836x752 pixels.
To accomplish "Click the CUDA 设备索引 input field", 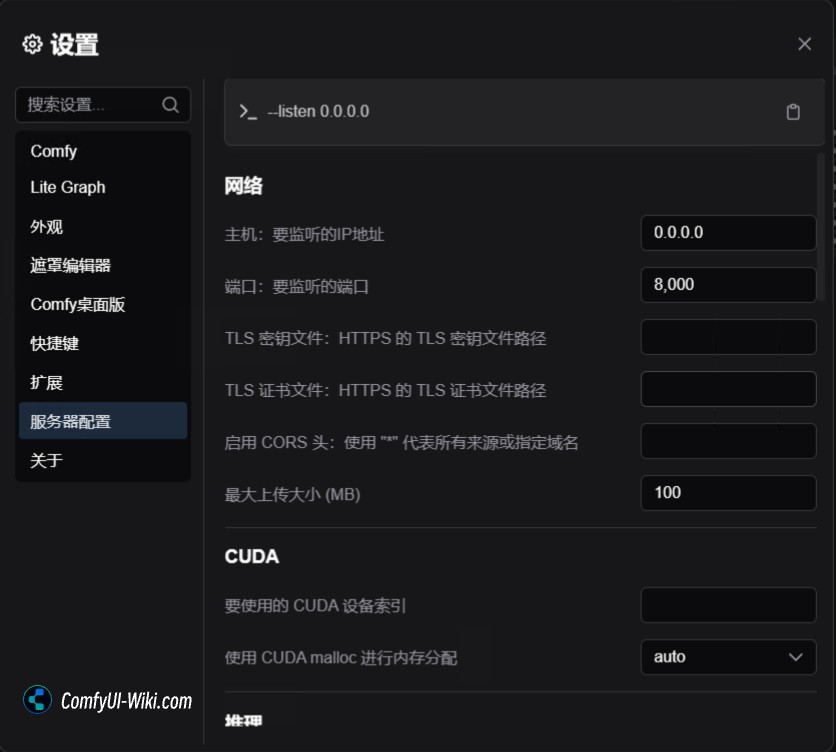I will 728,605.
